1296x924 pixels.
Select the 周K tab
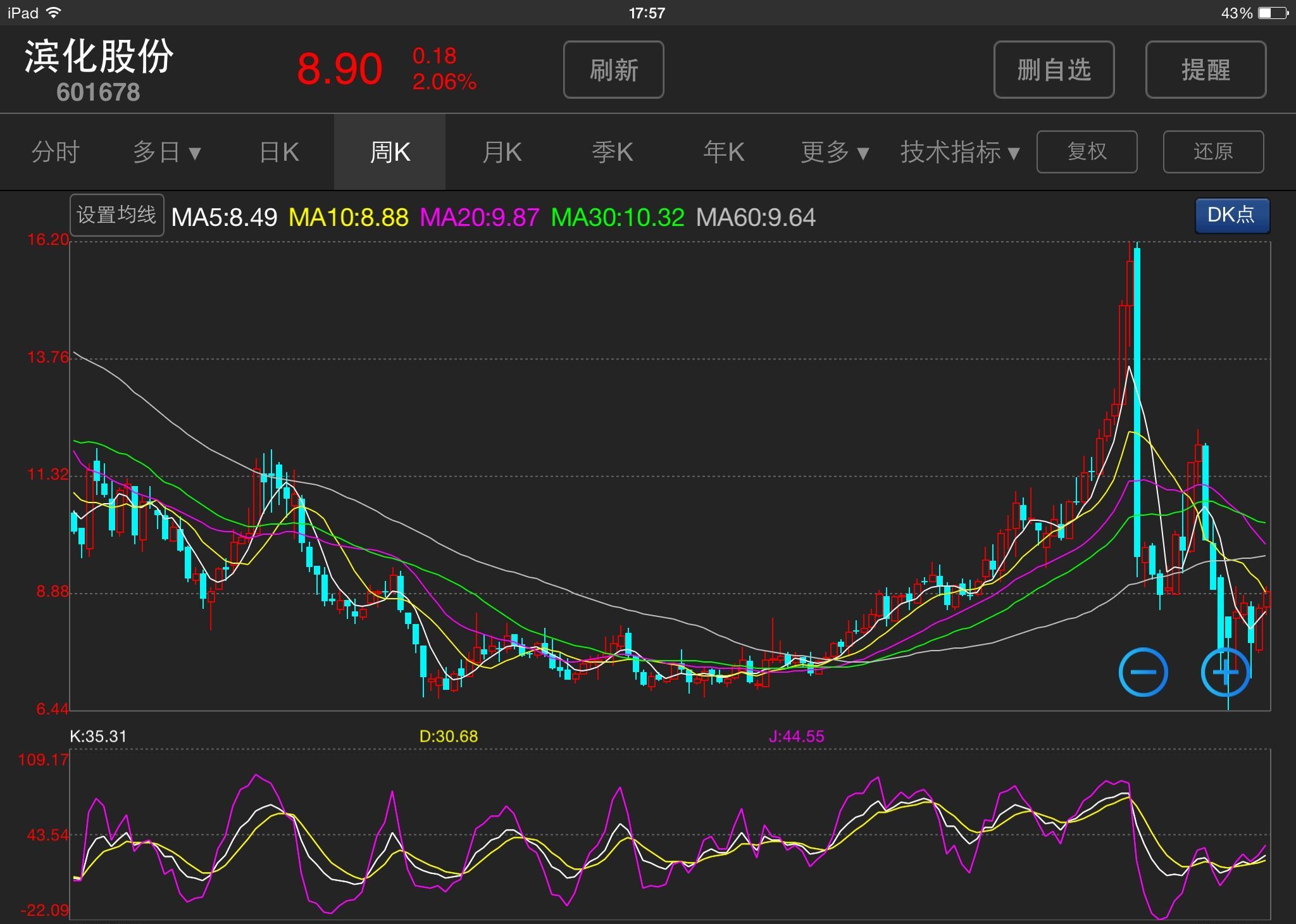pos(390,153)
